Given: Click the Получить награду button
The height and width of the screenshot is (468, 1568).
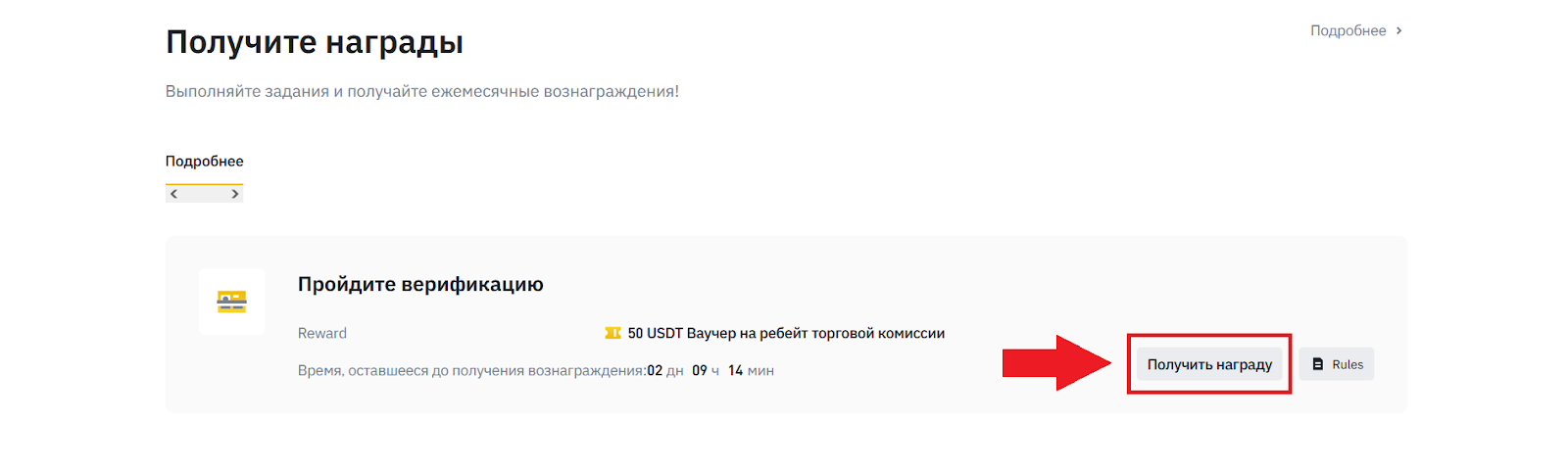Looking at the screenshot, I should pyautogui.click(x=1209, y=364).
